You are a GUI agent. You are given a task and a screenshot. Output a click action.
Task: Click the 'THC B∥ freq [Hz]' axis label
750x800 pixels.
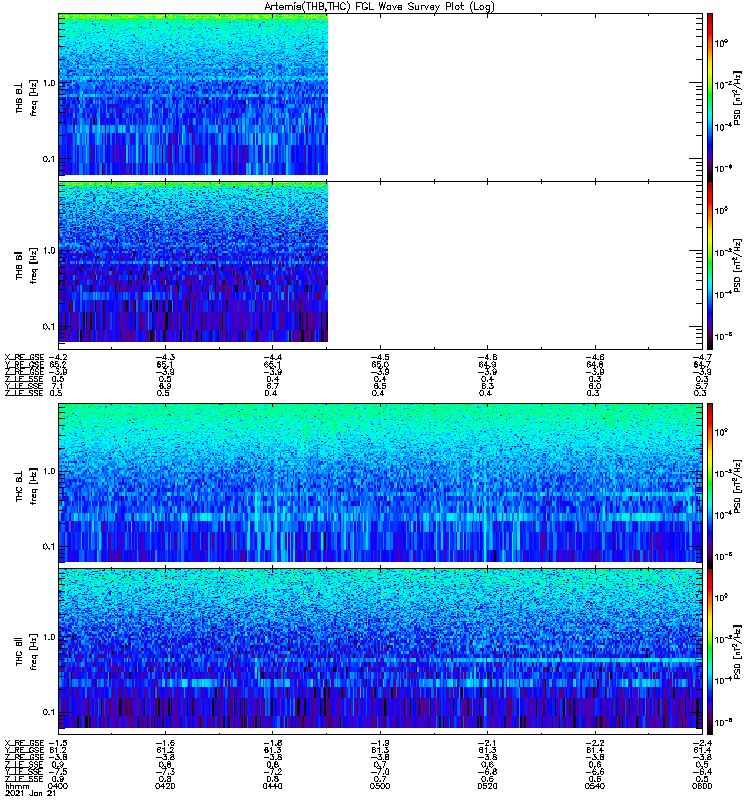tap(27, 652)
